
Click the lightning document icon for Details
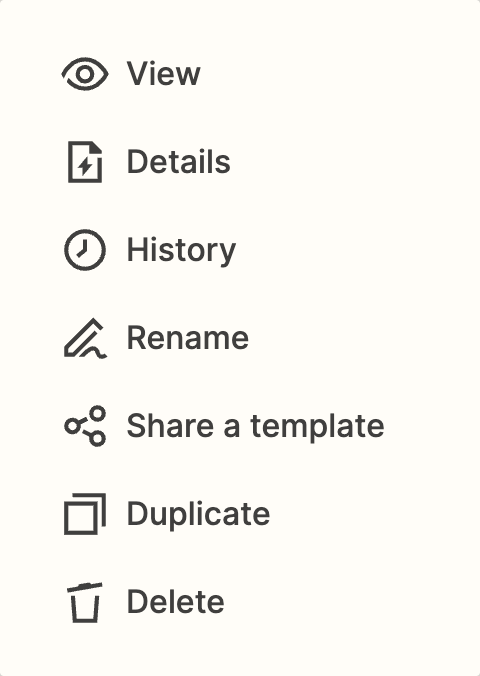[85, 162]
